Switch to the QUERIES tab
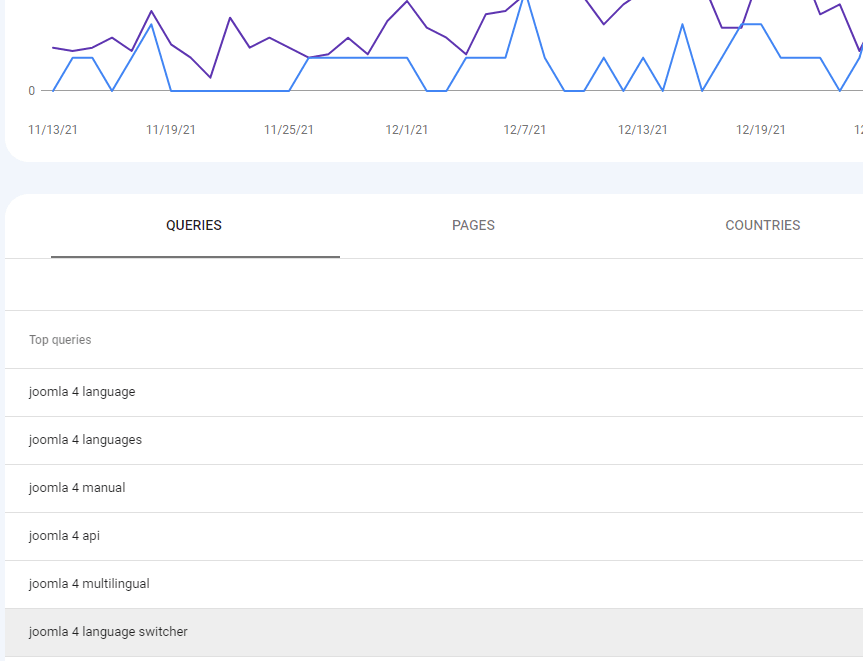The image size is (863, 661). (x=195, y=226)
